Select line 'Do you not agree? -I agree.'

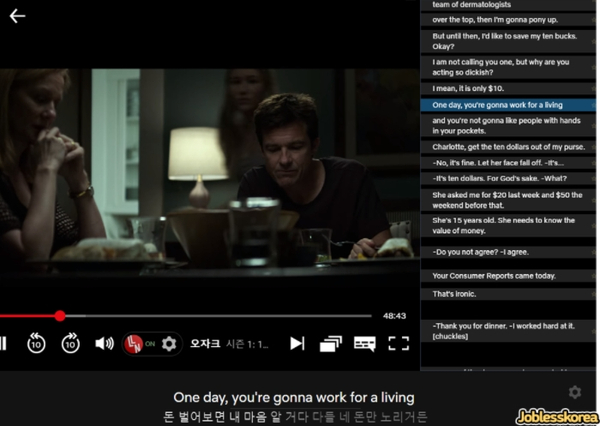click(508, 252)
